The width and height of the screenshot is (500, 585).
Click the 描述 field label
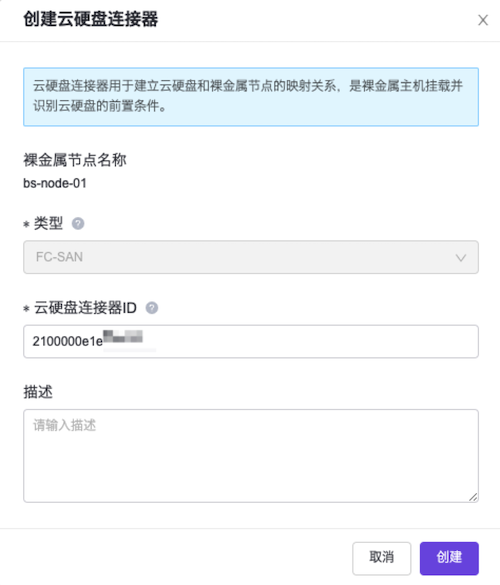(x=38, y=392)
